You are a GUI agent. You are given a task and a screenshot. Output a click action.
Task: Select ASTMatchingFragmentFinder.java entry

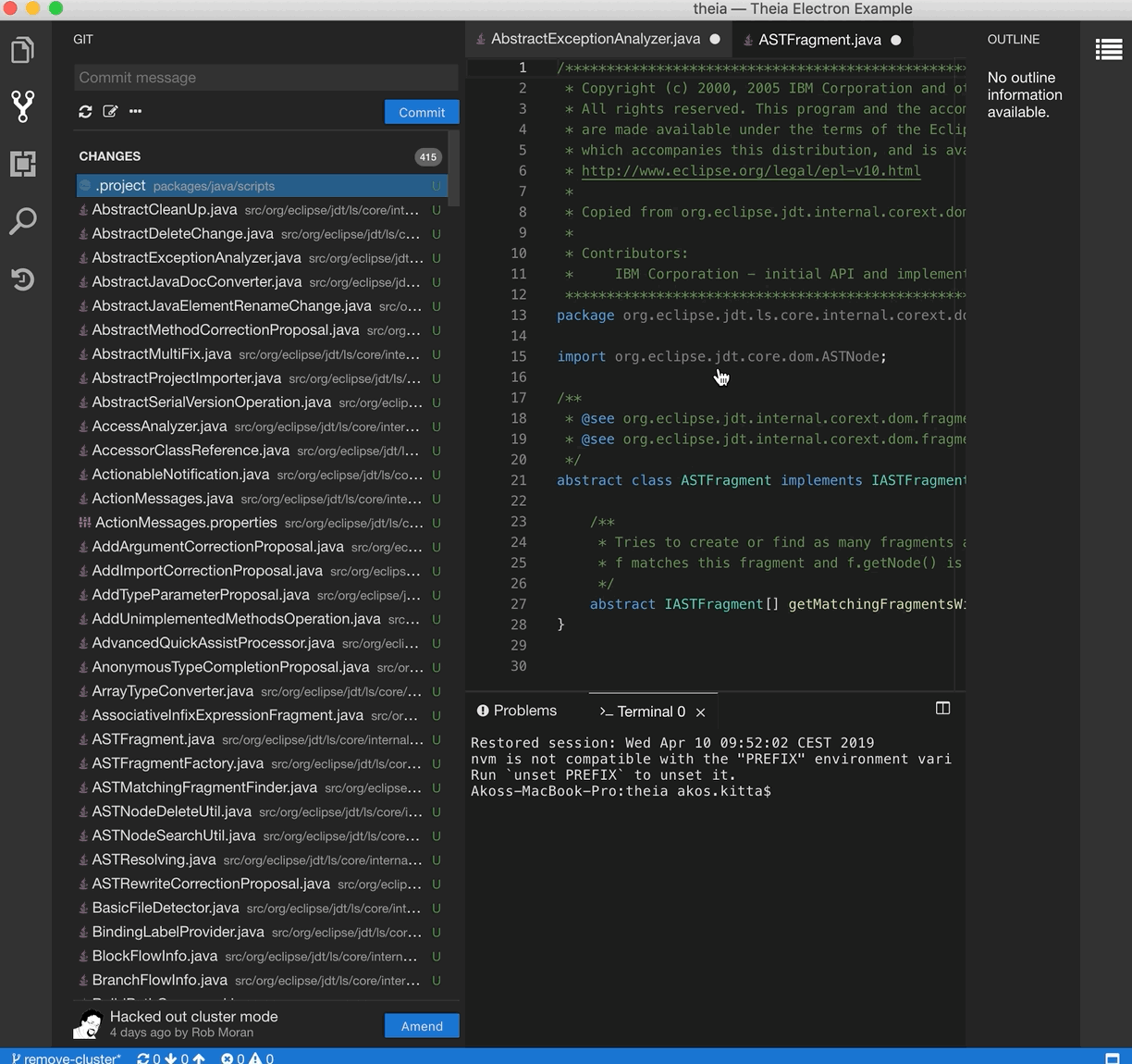click(x=262, y=787)
